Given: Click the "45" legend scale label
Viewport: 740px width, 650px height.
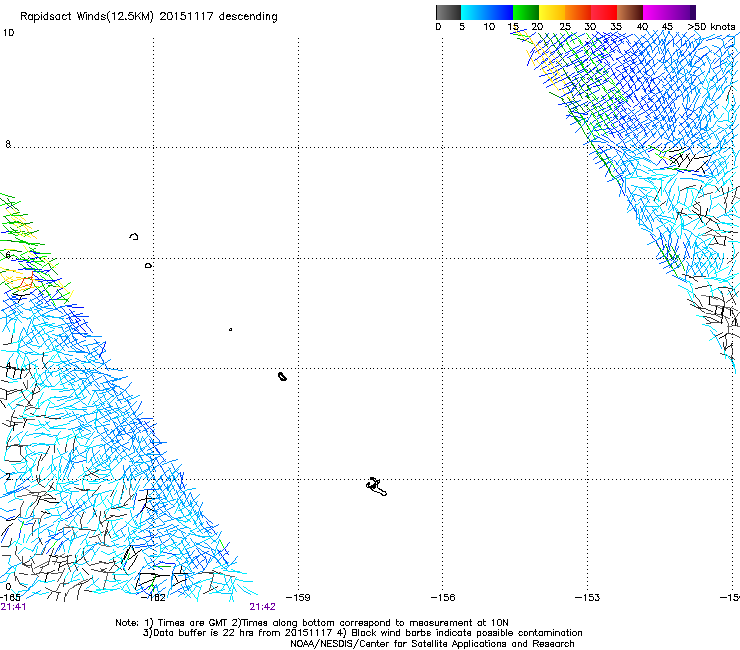Looking at the screenshot, I should tap(667, 27).
